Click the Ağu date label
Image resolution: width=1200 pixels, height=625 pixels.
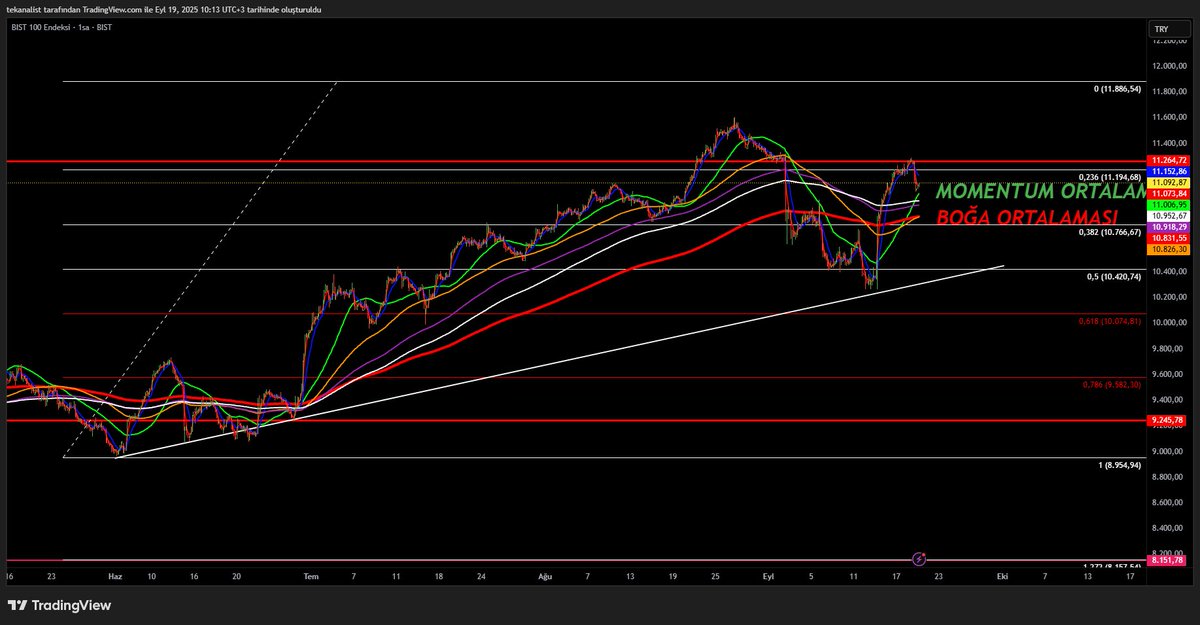545,577
